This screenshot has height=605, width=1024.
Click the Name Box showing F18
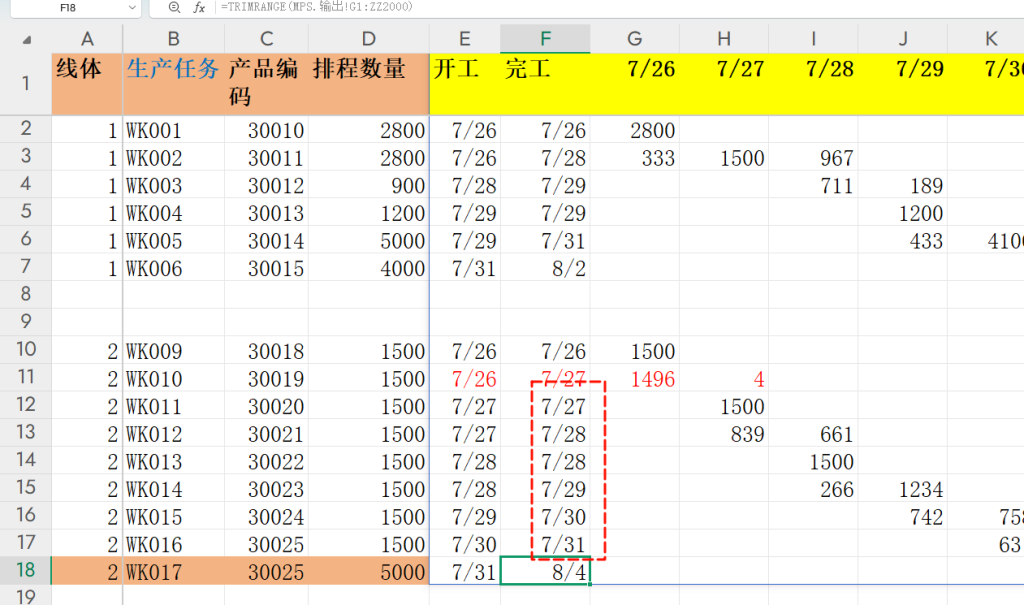68,8
